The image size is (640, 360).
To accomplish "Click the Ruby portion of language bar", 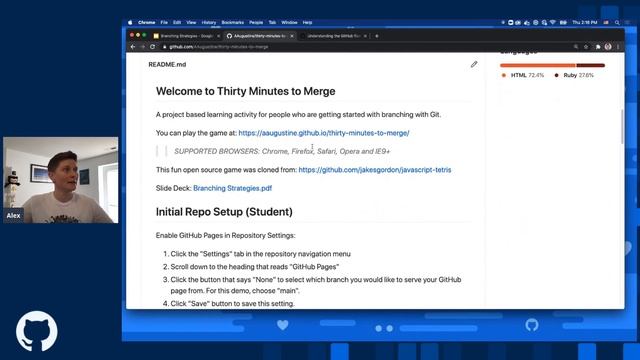I will [x=591, y=65].
